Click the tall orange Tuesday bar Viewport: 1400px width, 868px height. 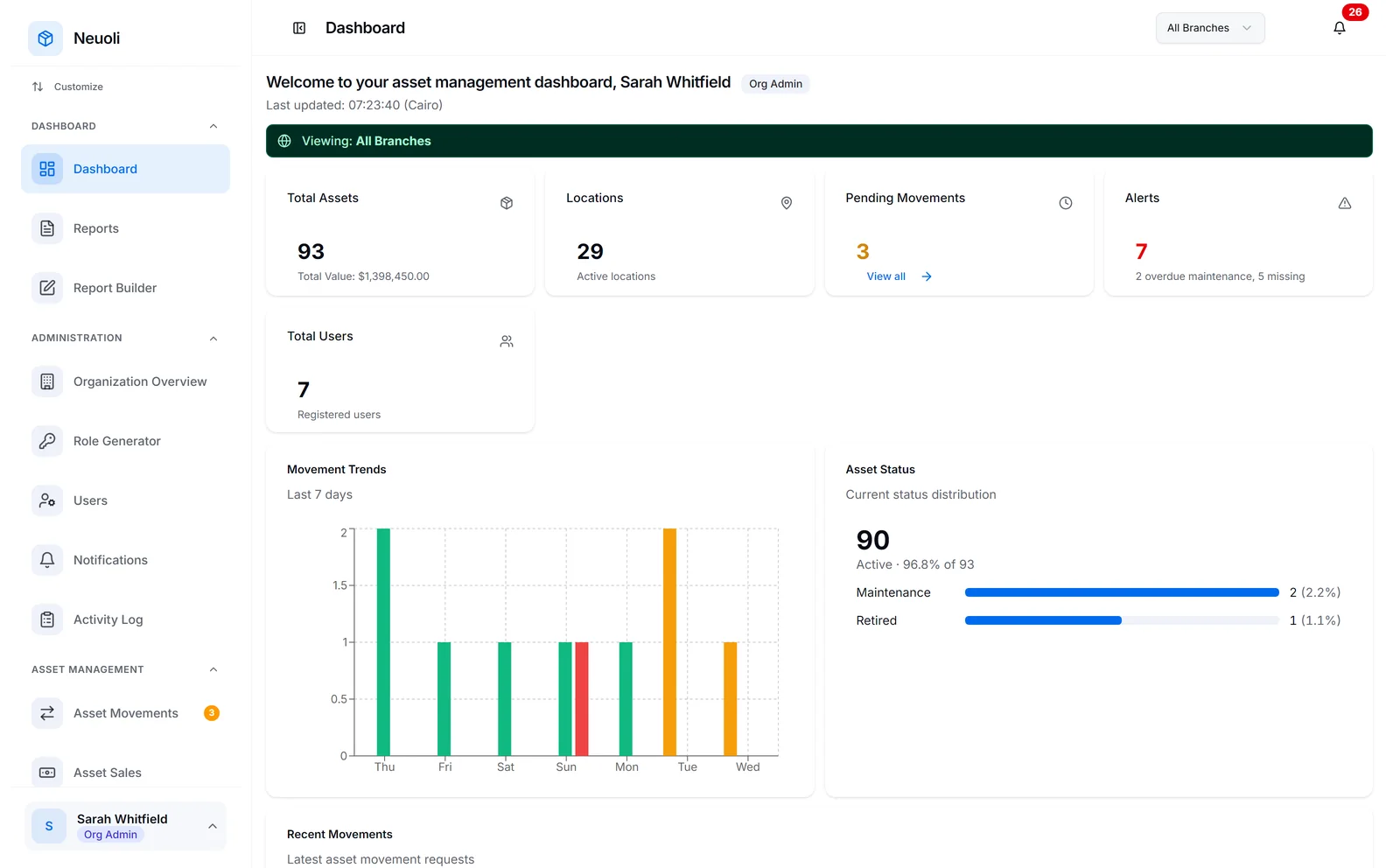[x=669, y=642]
